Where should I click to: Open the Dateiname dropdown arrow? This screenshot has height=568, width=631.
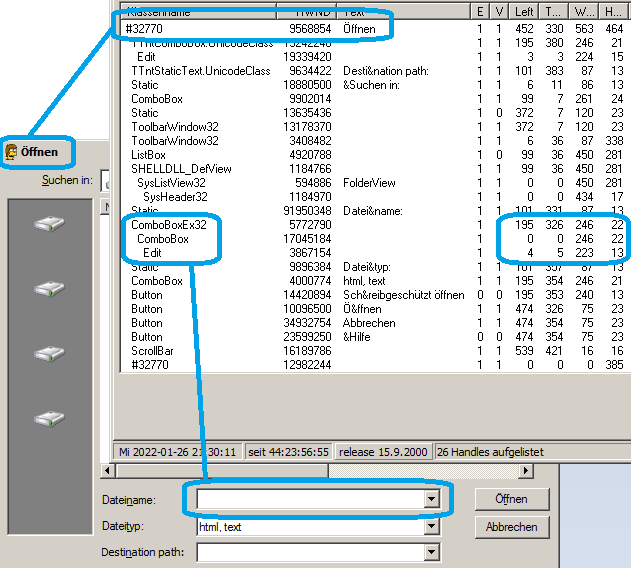pos(431,499)
